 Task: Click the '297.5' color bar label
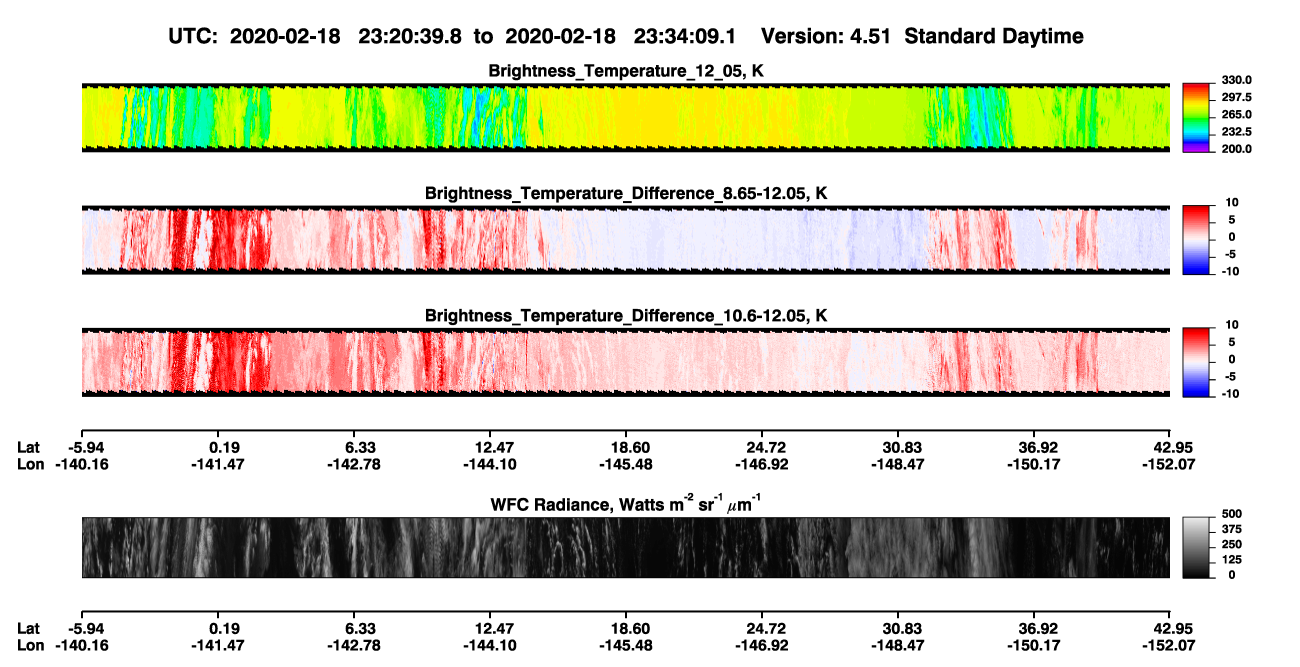(1235, 97)
